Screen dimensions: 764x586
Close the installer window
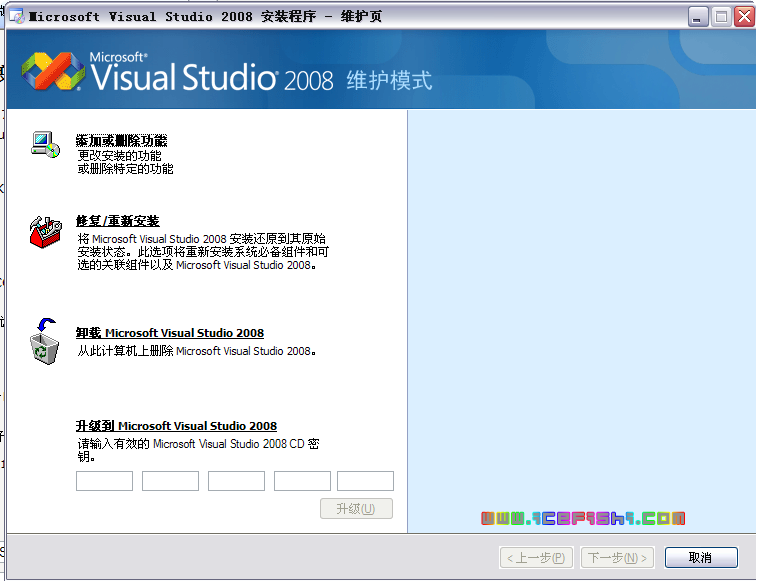click(x=745, y=17)
